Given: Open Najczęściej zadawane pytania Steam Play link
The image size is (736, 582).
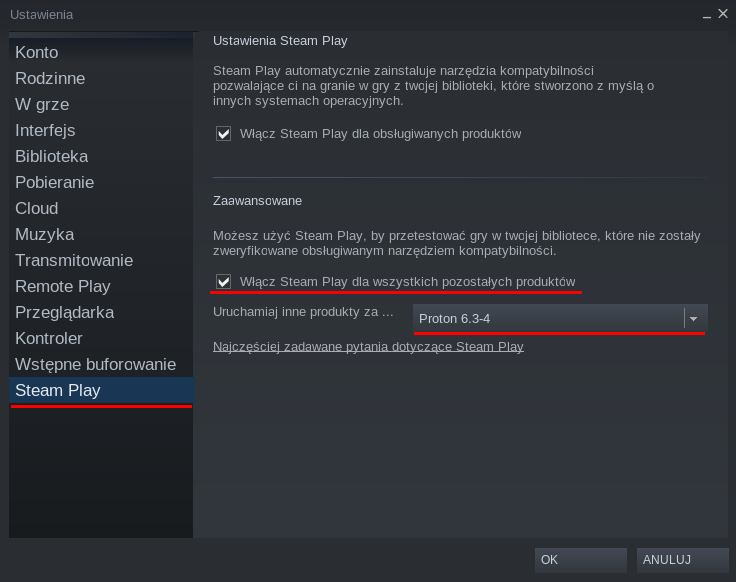Looking at the screenshot, I should coord(368,347).
